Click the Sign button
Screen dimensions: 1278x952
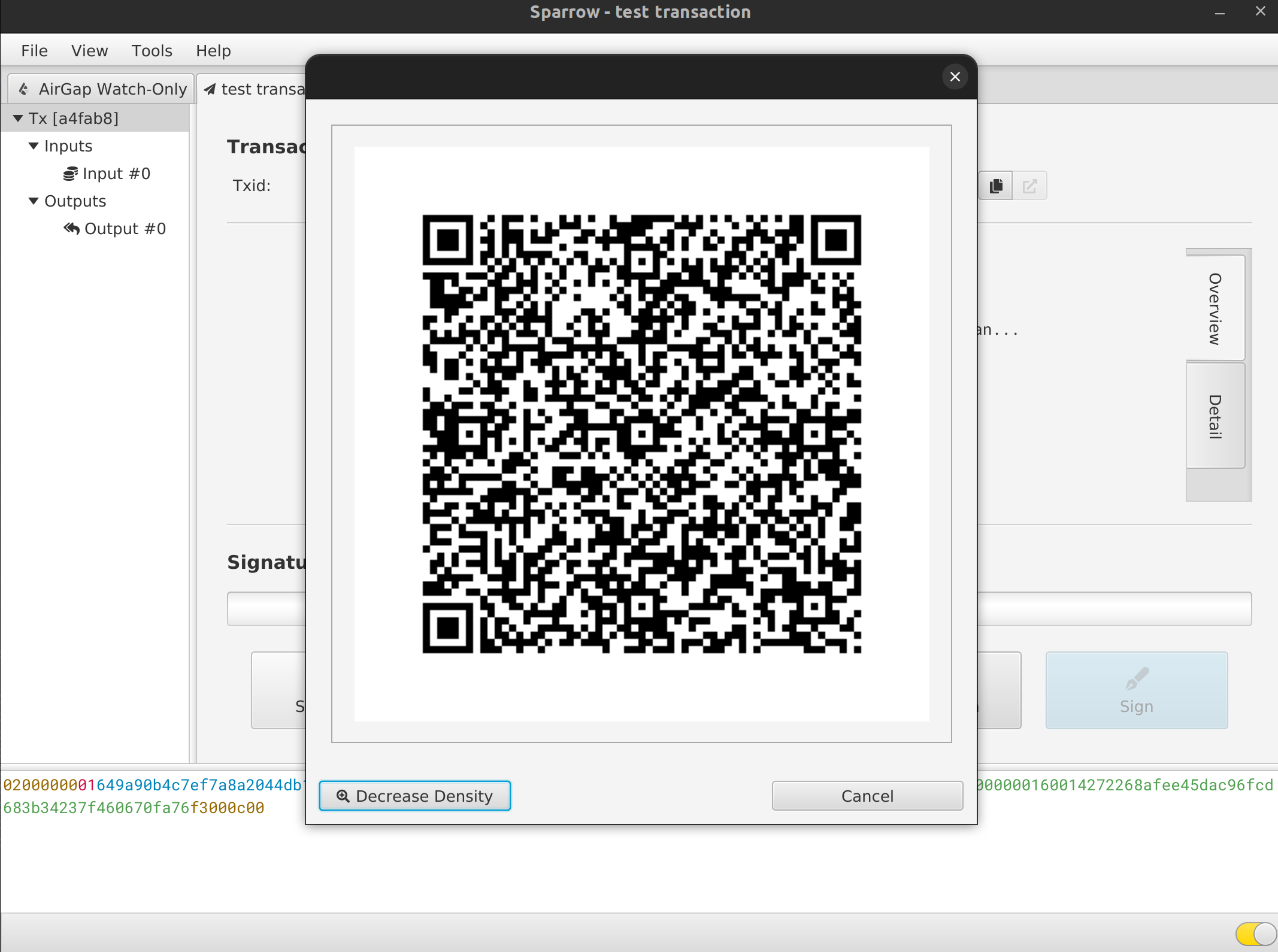point(1137,690)
